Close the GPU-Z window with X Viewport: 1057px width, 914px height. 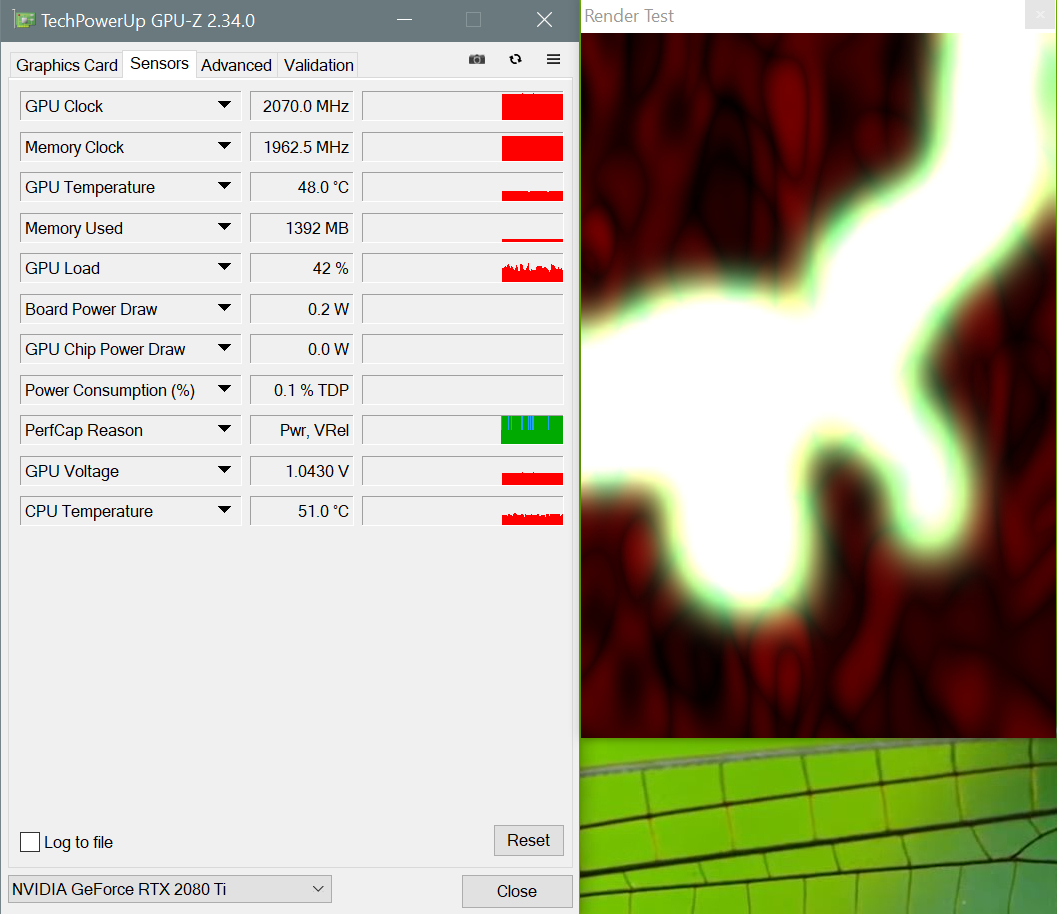coord(544,20)
